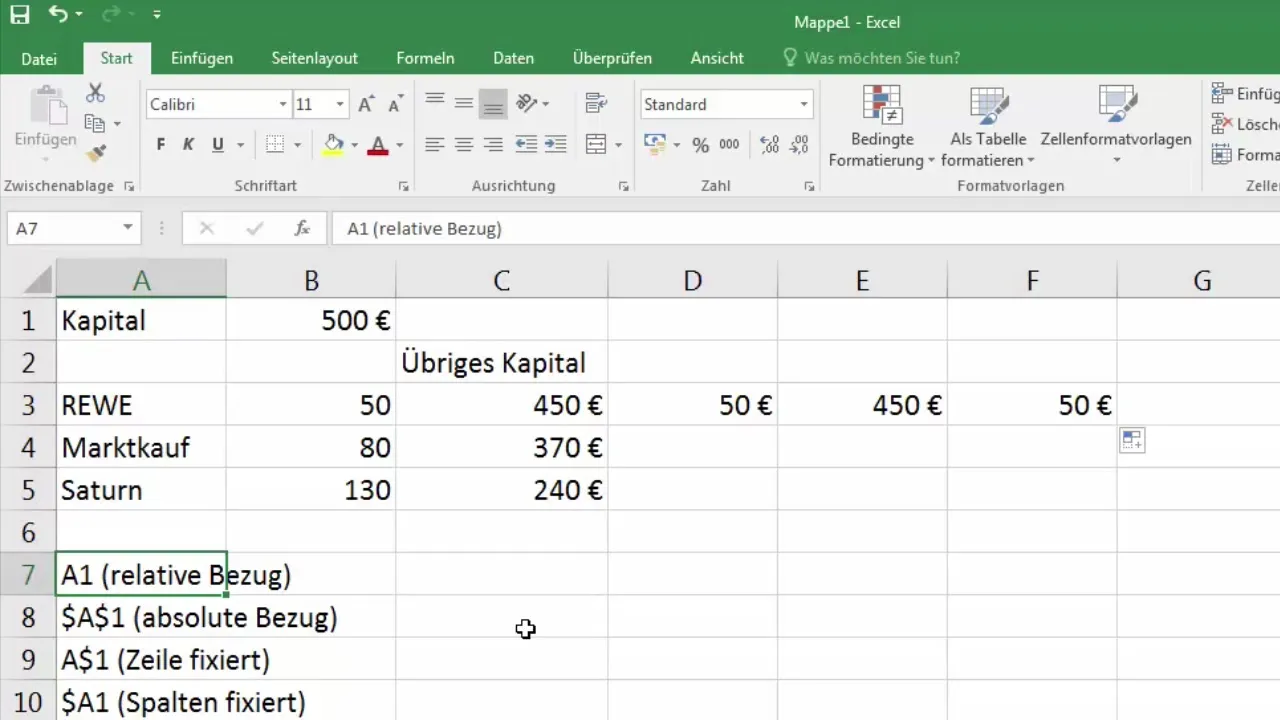The width and height of the screenshot is (1280, 720).
Task: Increase the font size with the large A icon
Action: pos(366,104)
